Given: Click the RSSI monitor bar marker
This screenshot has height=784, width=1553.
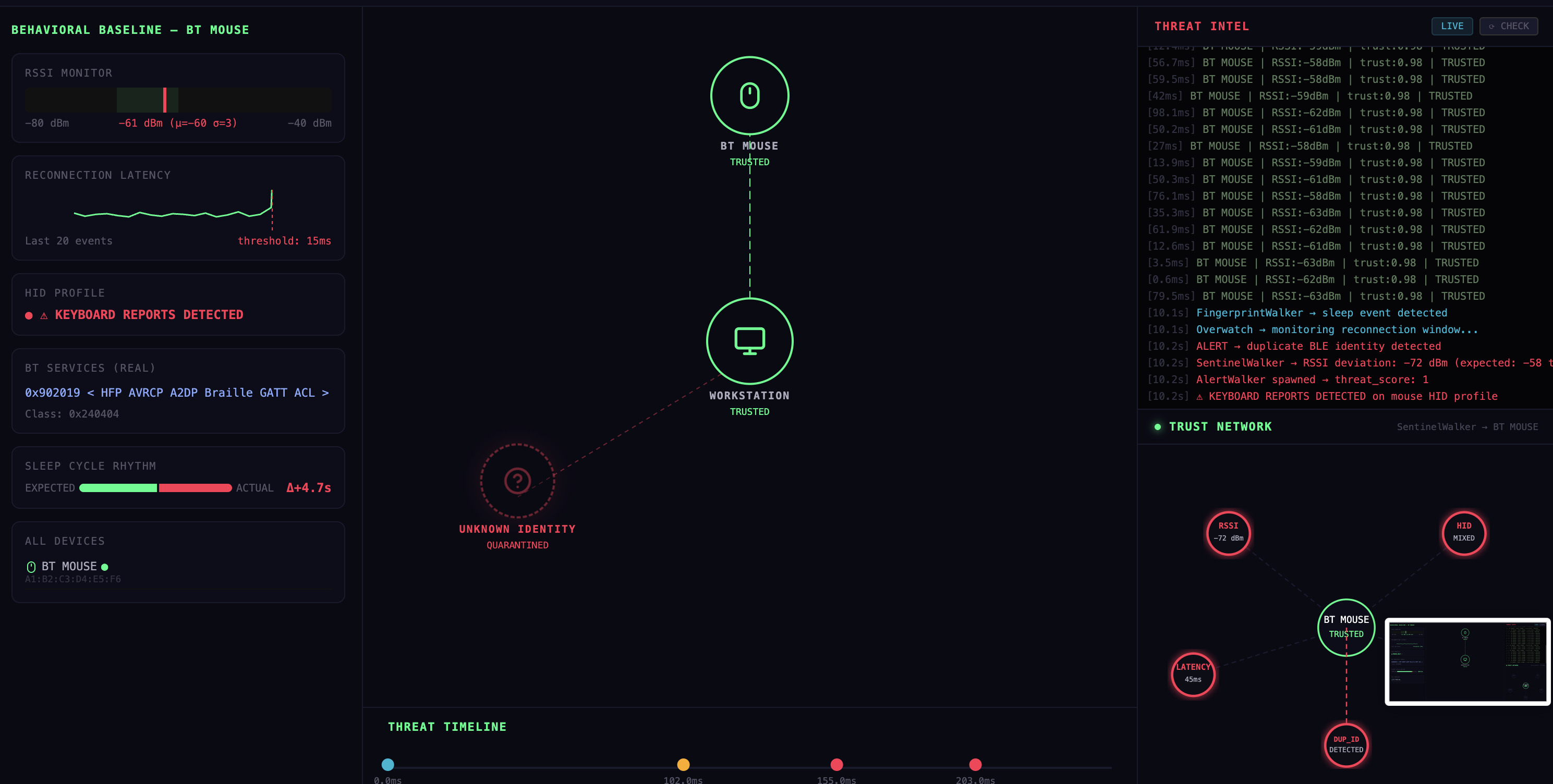Looking at the screenshot, I should coord(165,100).
